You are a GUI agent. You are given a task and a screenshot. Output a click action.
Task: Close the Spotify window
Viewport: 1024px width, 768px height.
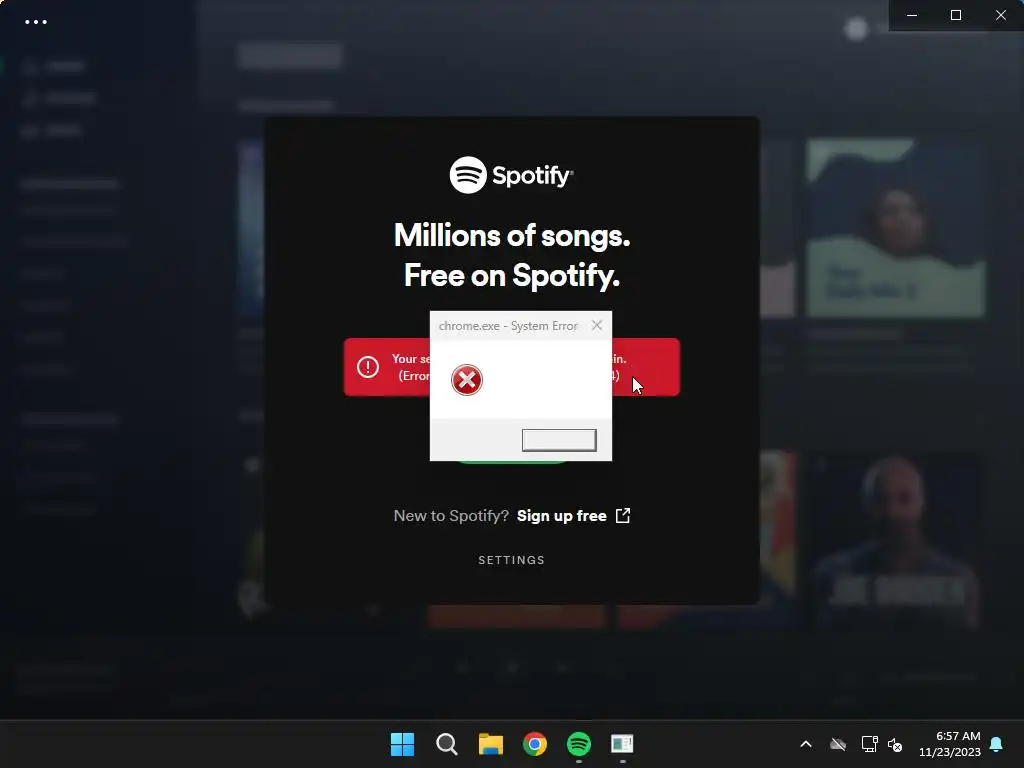[x=1000, y=15]
